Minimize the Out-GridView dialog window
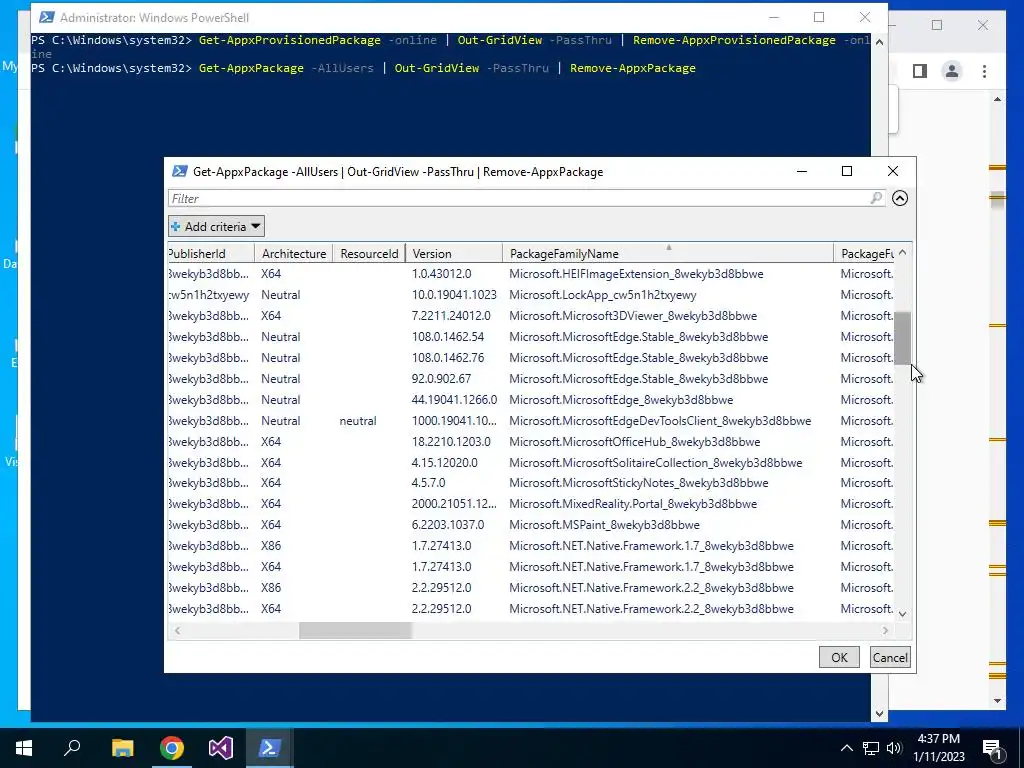The image size is (1024, 768). tap(802, 171)
